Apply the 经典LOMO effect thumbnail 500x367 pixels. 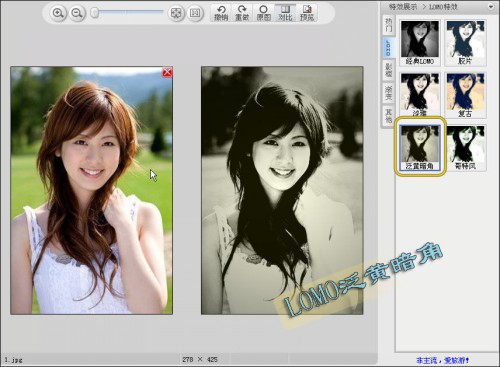(x=420, y=43)
